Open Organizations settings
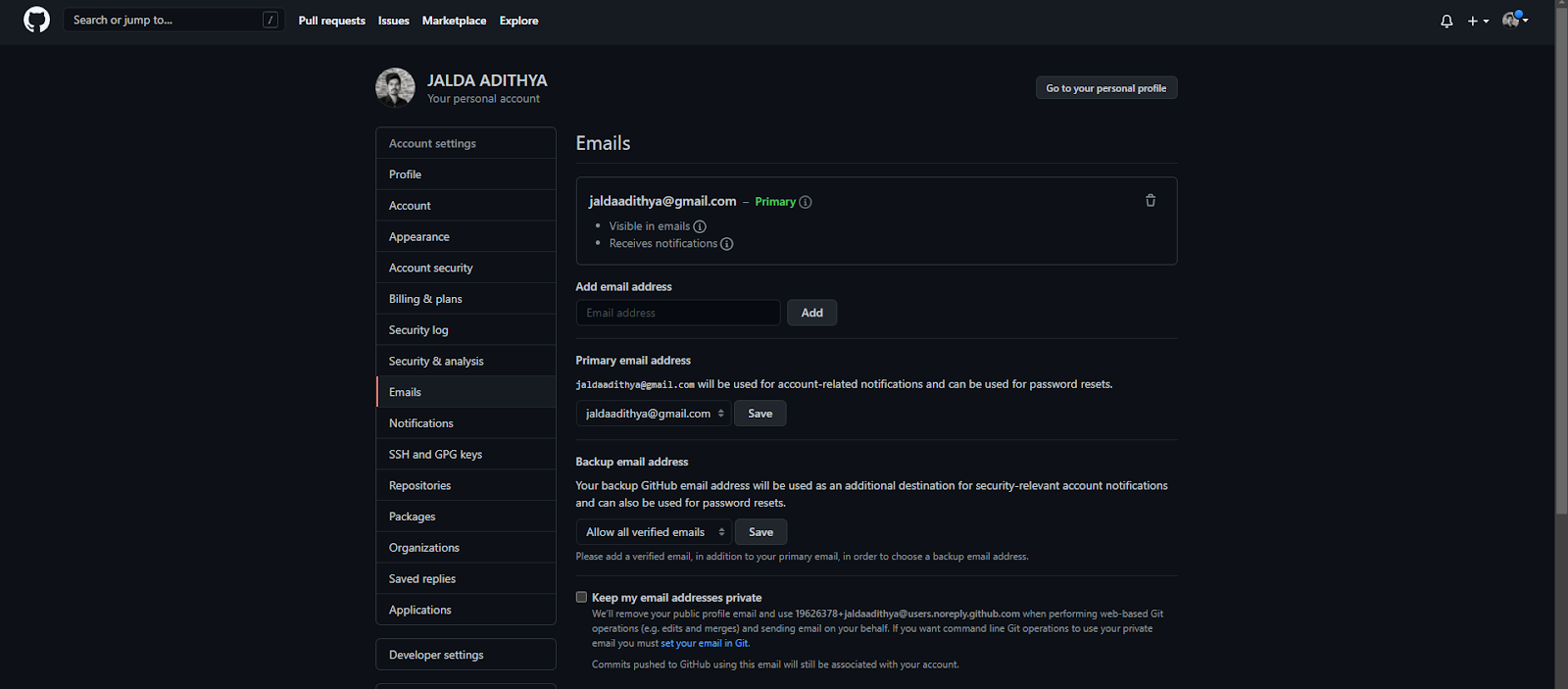Screen dimensions: 1568x689 pyautogui.click(x=465, y=548)
